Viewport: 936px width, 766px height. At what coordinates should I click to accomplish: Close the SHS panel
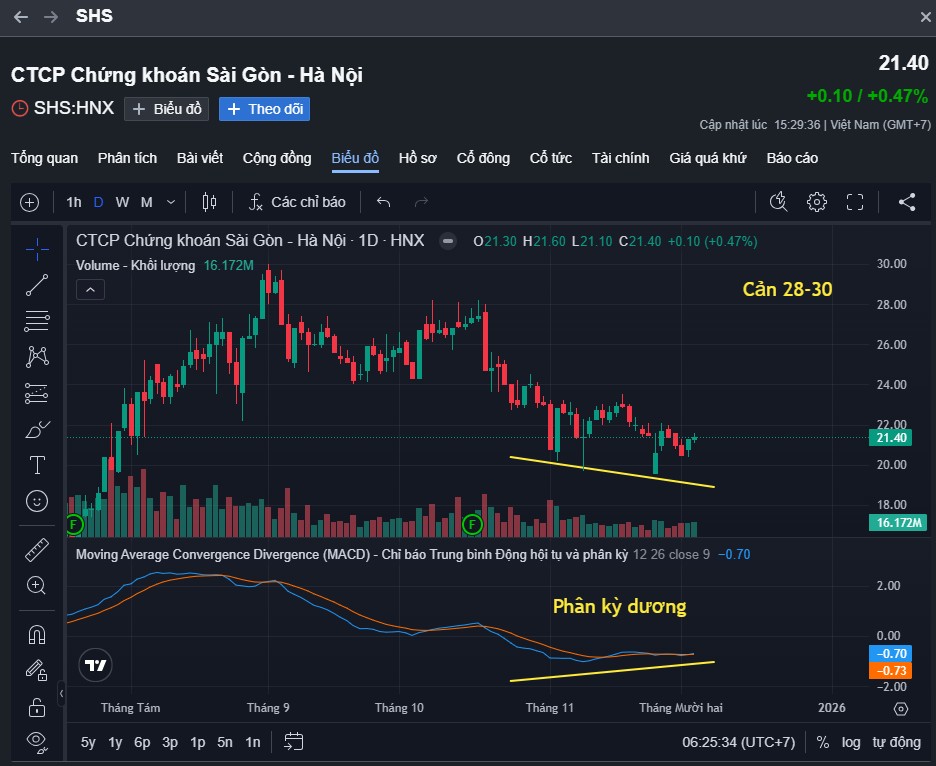pyautogui.click(x=925, y=17)
